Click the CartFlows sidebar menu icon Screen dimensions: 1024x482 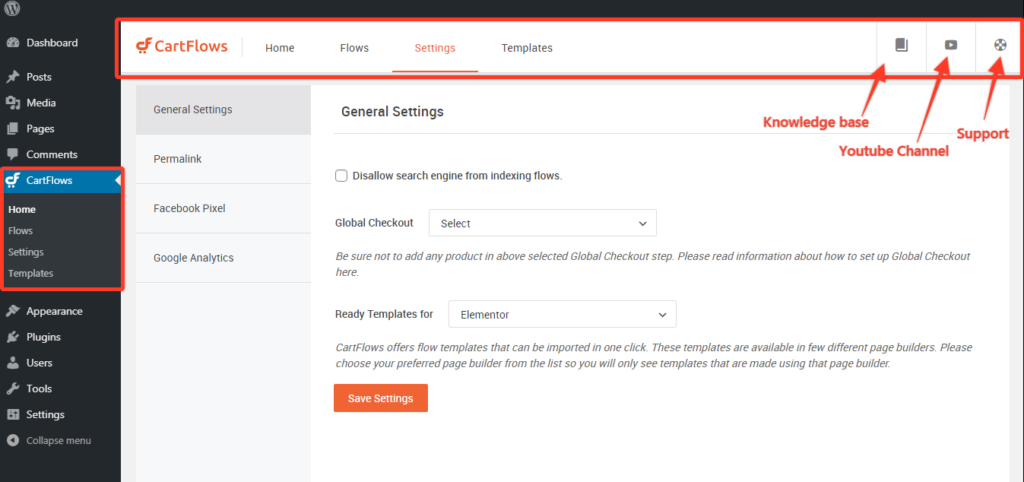[12, 180]
